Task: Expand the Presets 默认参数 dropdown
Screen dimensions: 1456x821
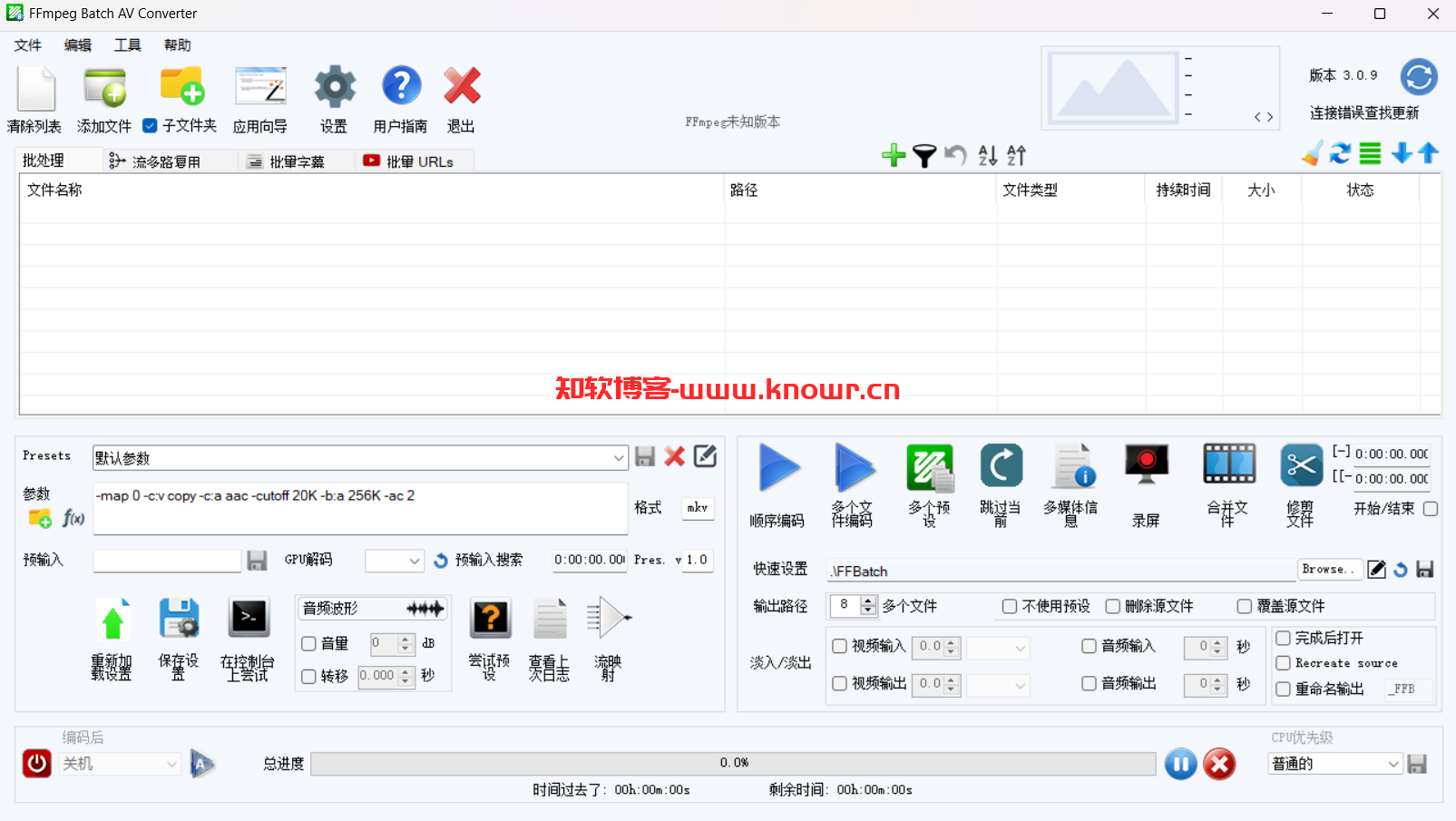Action: [619, 458]
